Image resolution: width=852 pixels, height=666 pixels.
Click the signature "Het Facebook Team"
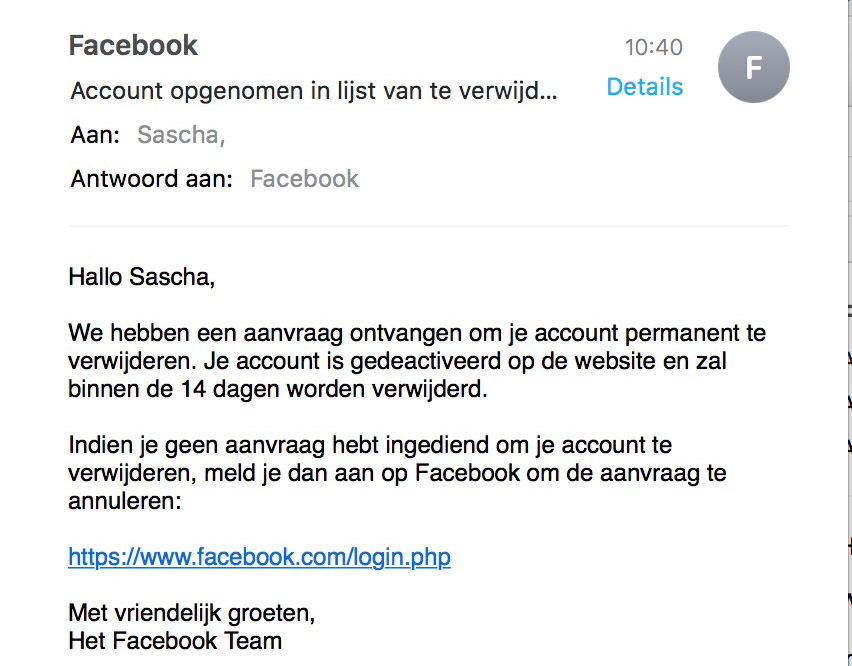tap(175, 641)
